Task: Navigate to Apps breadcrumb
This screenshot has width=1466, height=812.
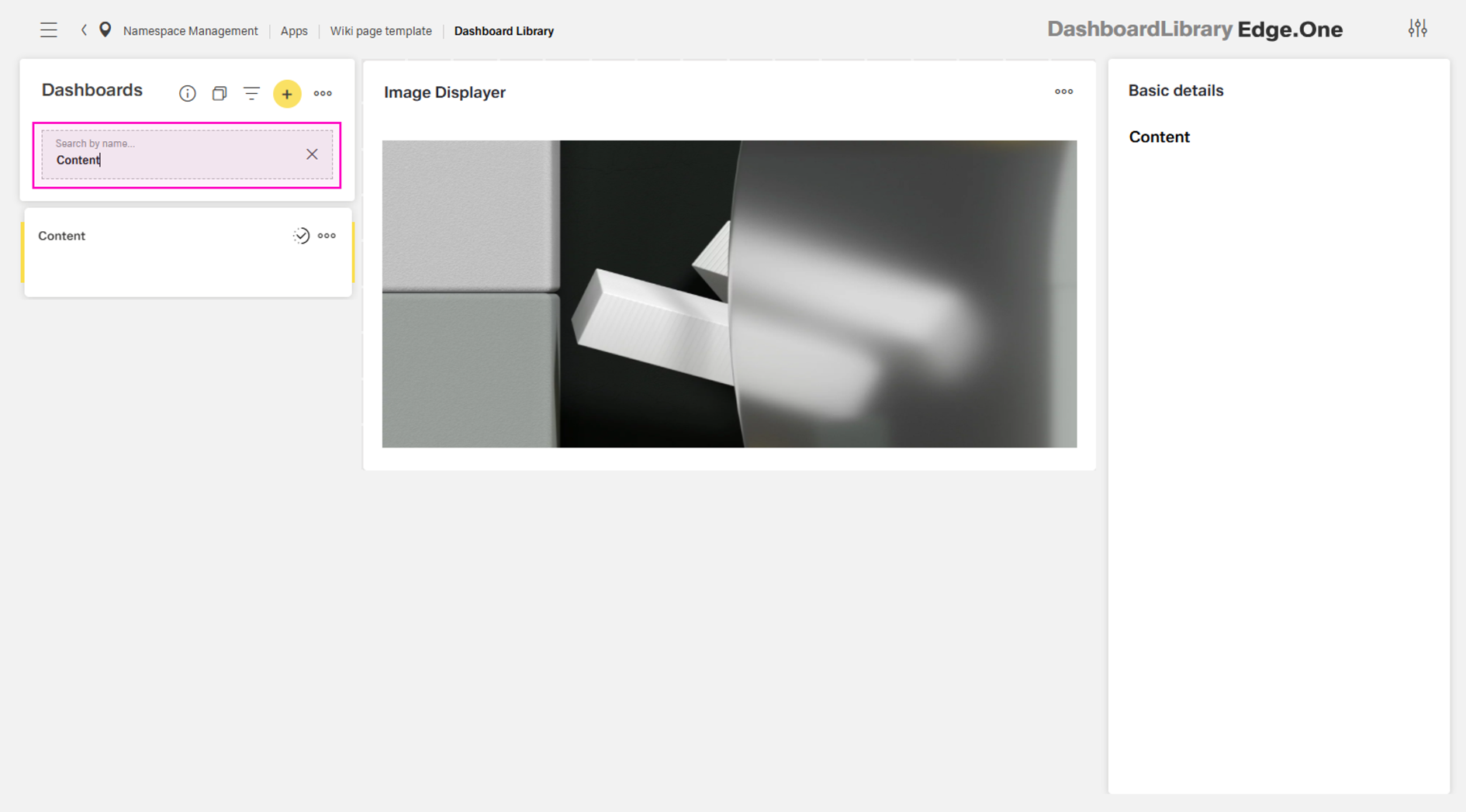Action: [x=294, y=31]
